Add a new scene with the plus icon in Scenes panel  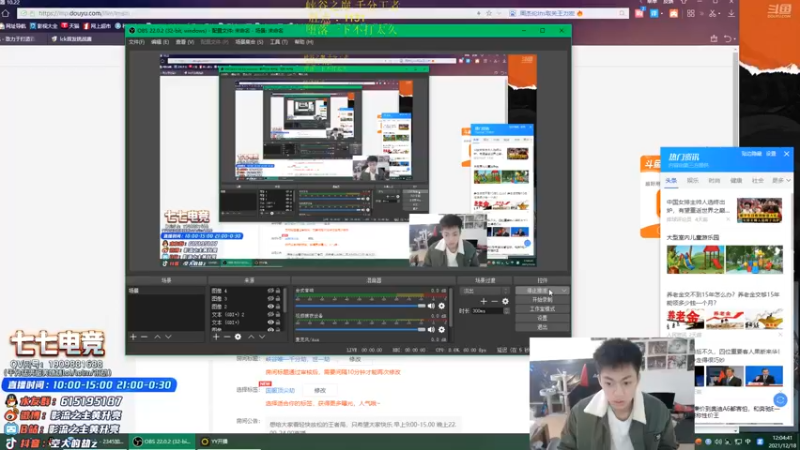pyautogui.click(x=133, y=337)
